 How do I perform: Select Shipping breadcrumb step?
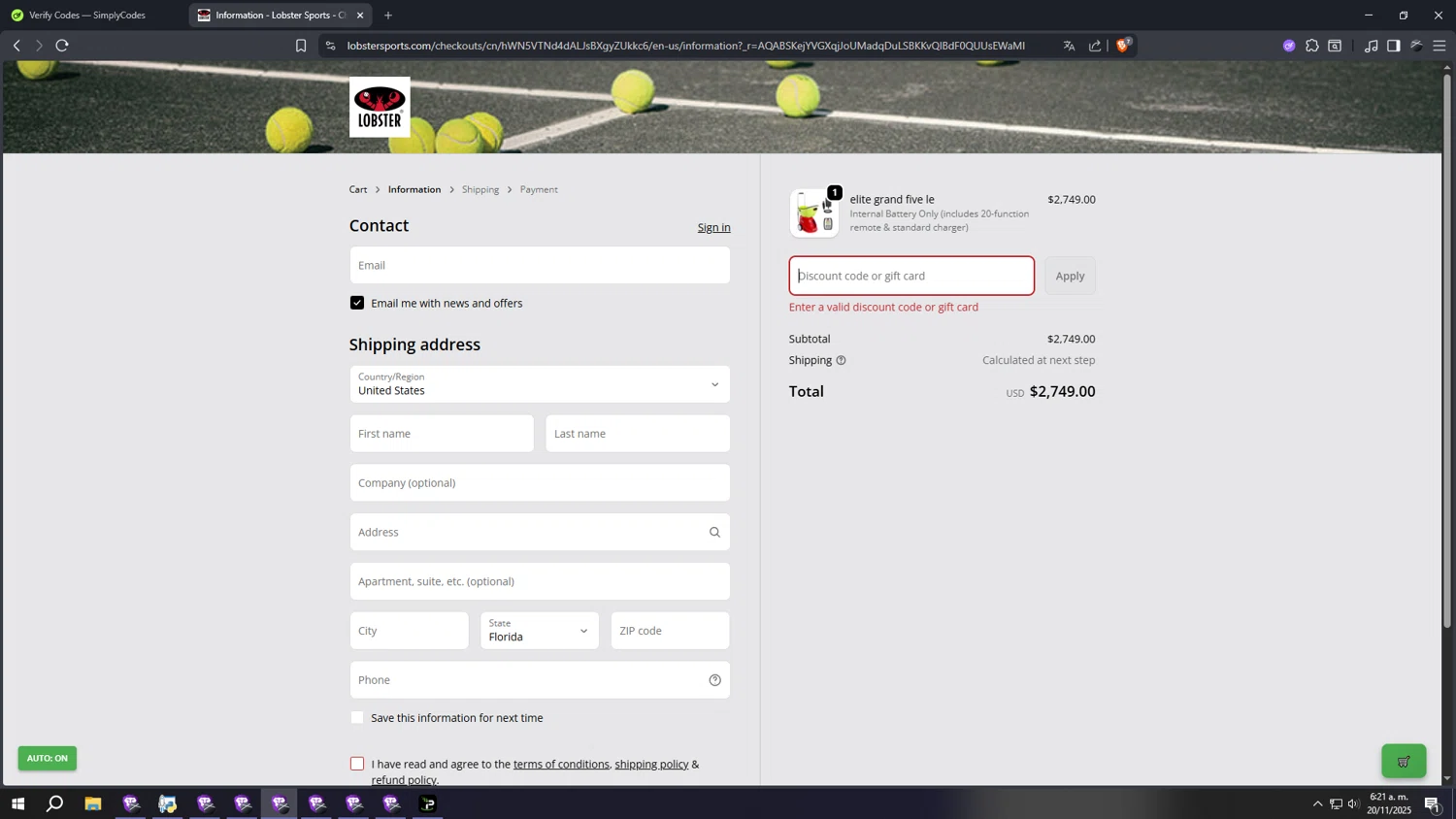[480, 189]
